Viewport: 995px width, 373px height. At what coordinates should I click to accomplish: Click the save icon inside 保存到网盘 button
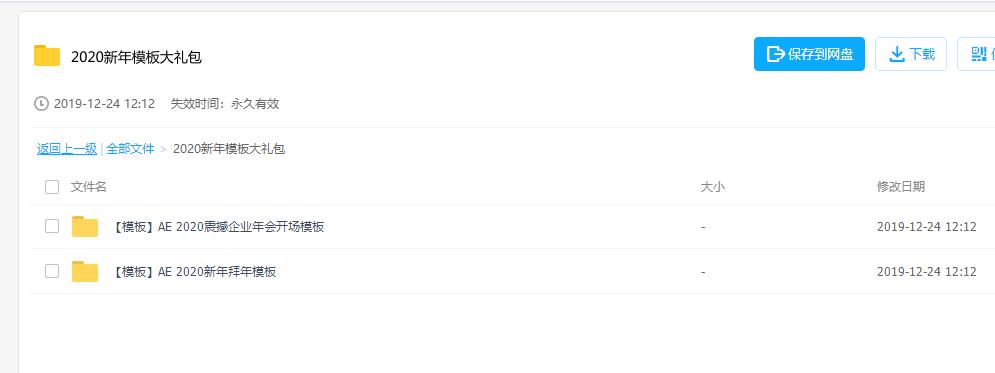775,54
